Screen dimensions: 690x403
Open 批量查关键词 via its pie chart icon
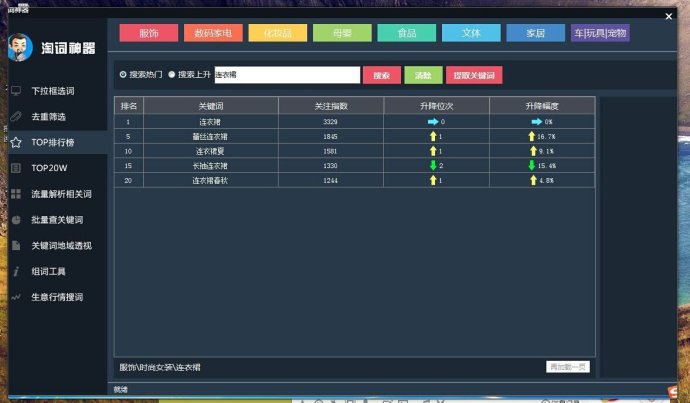click(16, 220)
